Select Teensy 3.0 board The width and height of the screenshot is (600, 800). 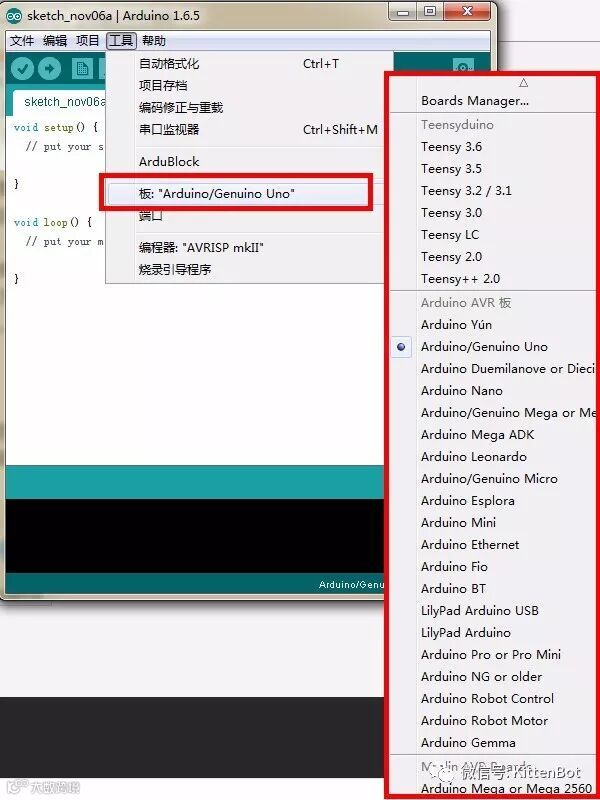click(493, 213)
